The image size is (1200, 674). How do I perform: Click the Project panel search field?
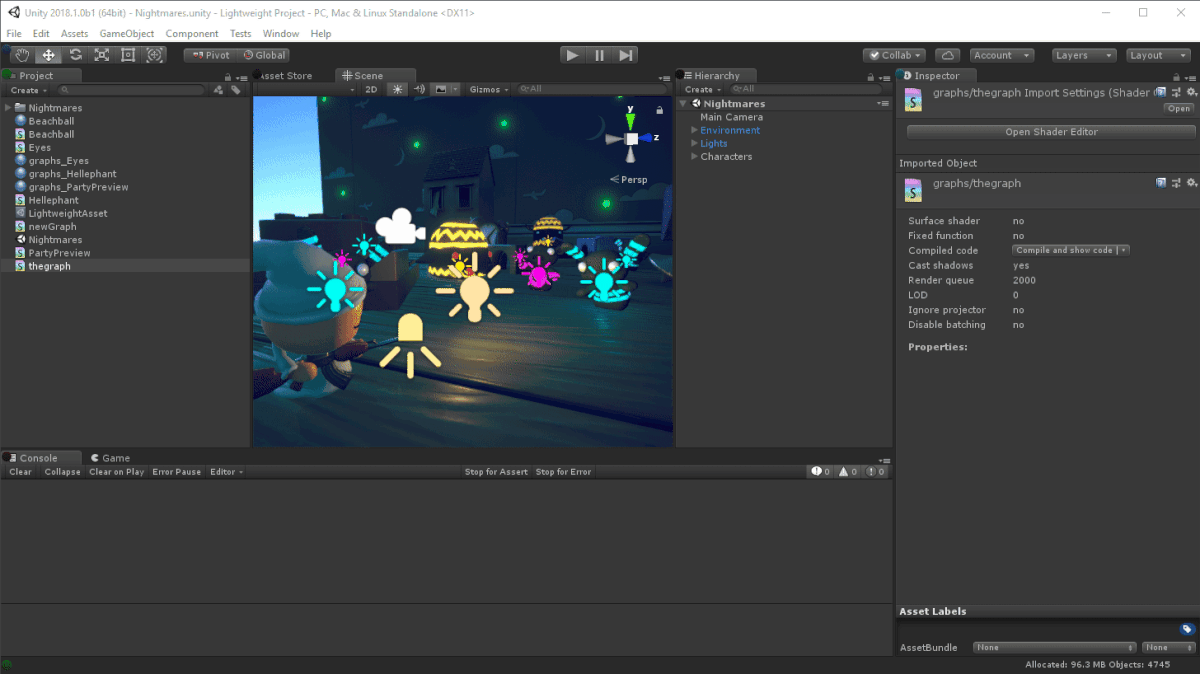pyautogui.click(x=130, y=90)
